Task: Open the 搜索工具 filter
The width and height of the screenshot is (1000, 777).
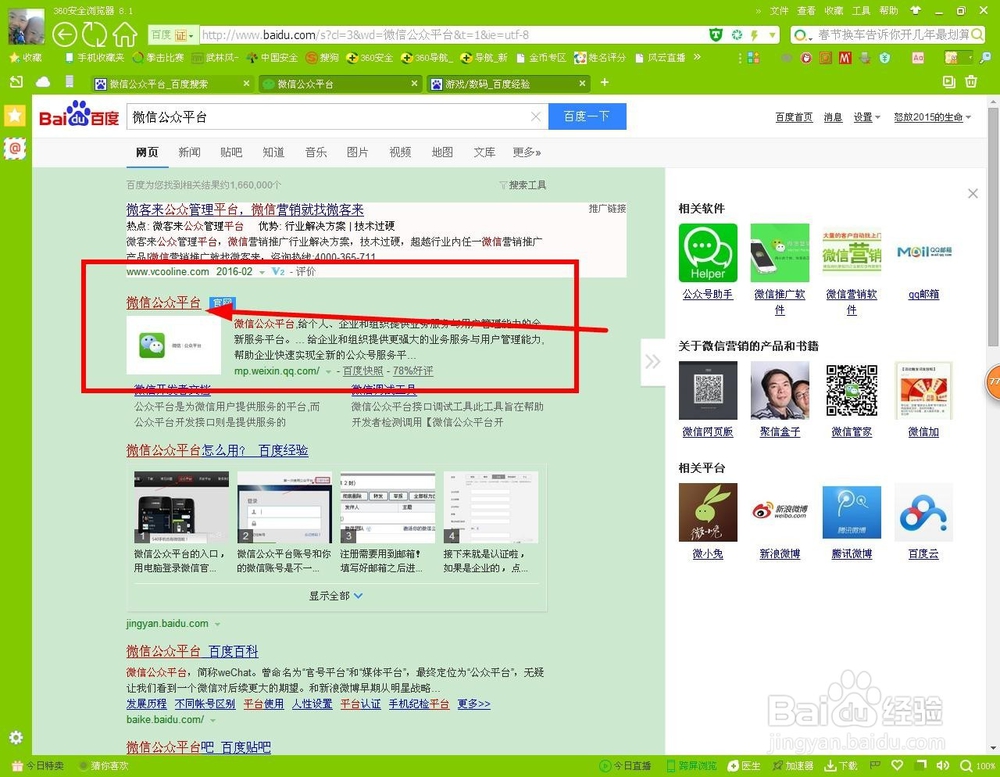Action: click(x=523, y=185)
